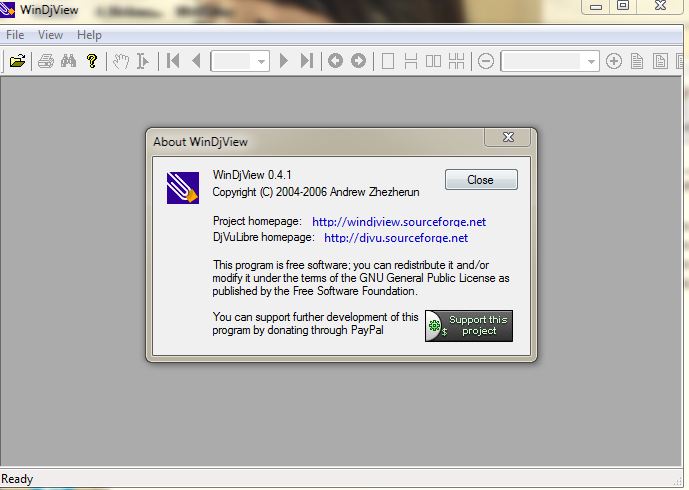Click the DjVuLibre homepage label

pyautogui.click(x=264, y=237)
